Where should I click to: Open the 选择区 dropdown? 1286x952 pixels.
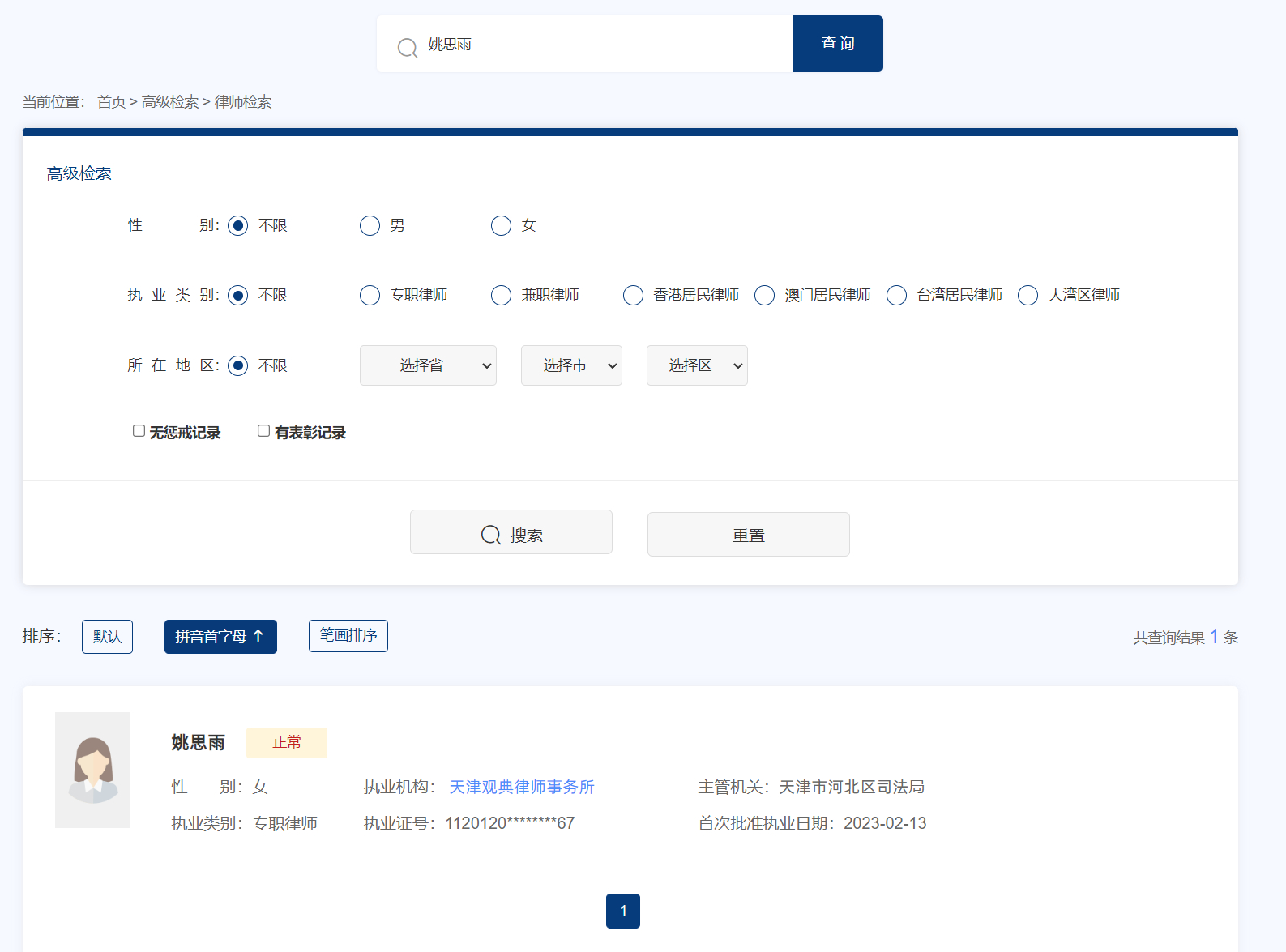[697, 365]
